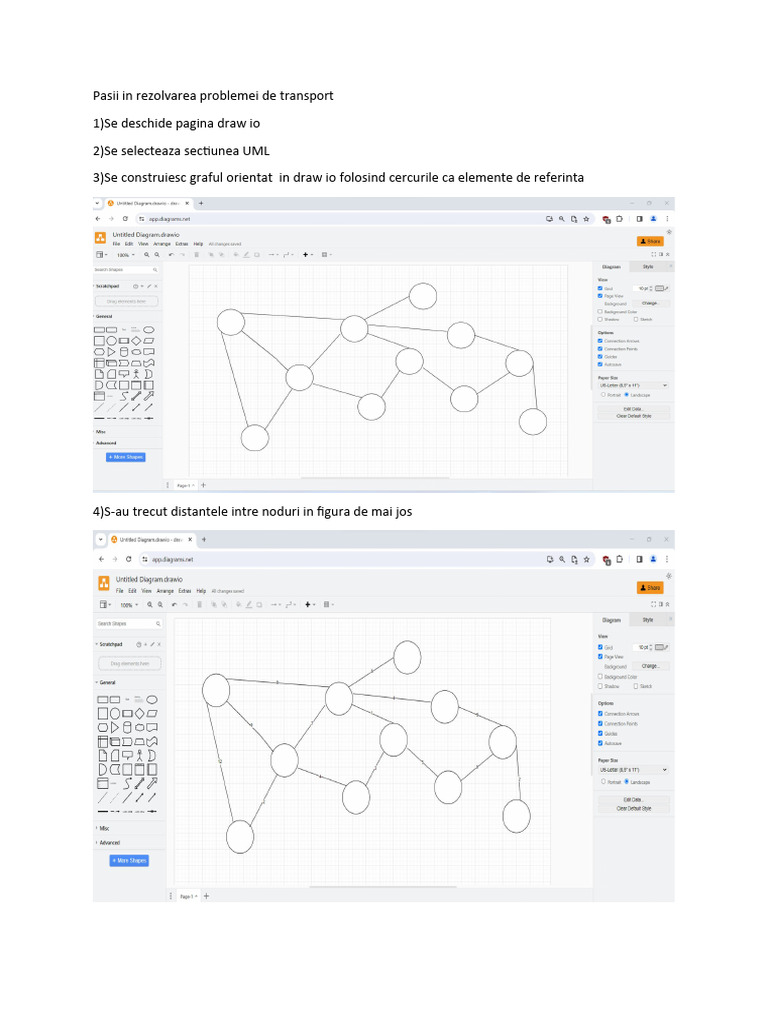The width and height of the screenshot is (768, 1024).
Task: Open the 100% zoom dropdown in the lower toolbar
Action: [129, 605]
